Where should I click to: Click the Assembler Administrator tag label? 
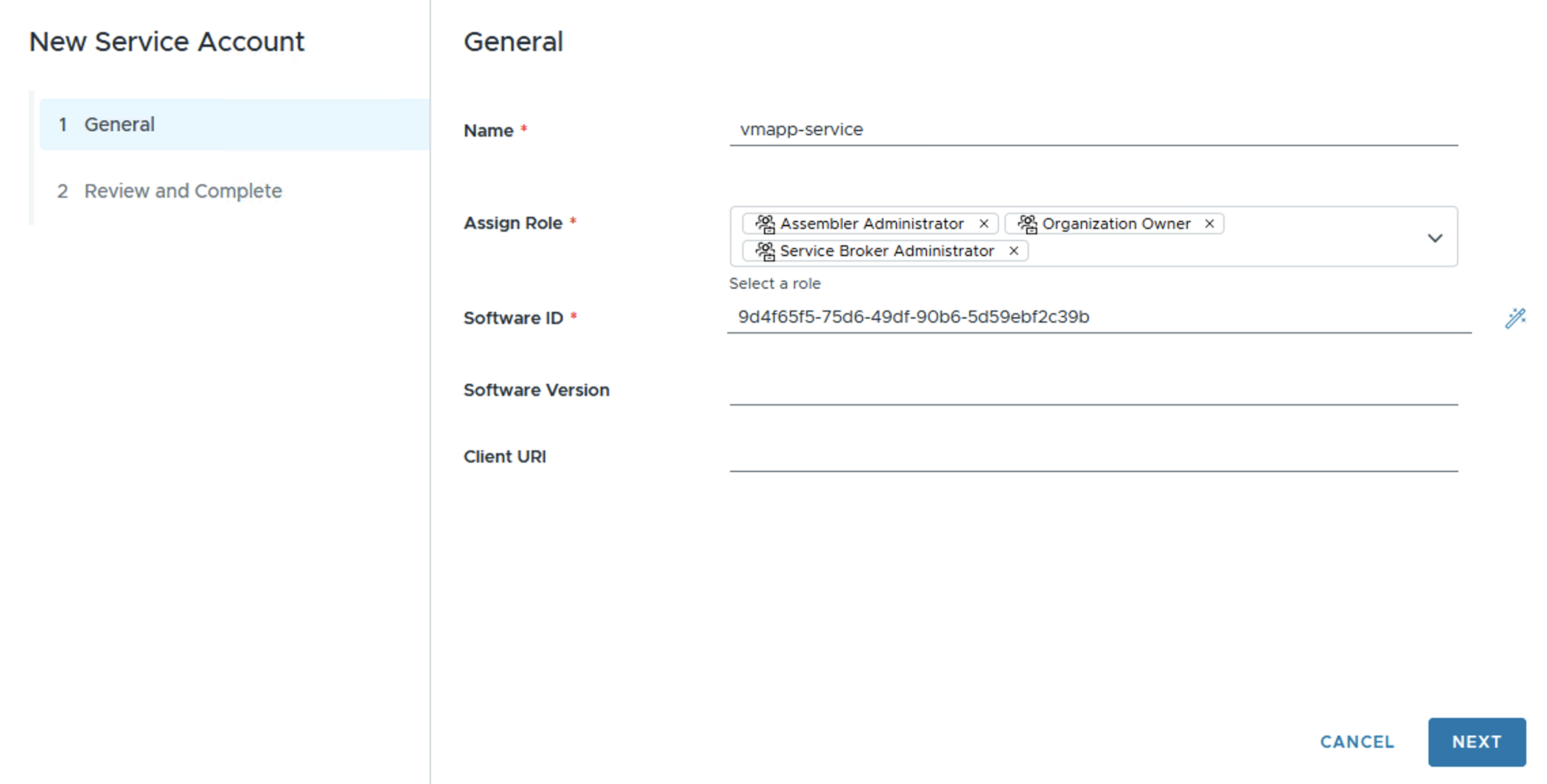click(871, 224)
